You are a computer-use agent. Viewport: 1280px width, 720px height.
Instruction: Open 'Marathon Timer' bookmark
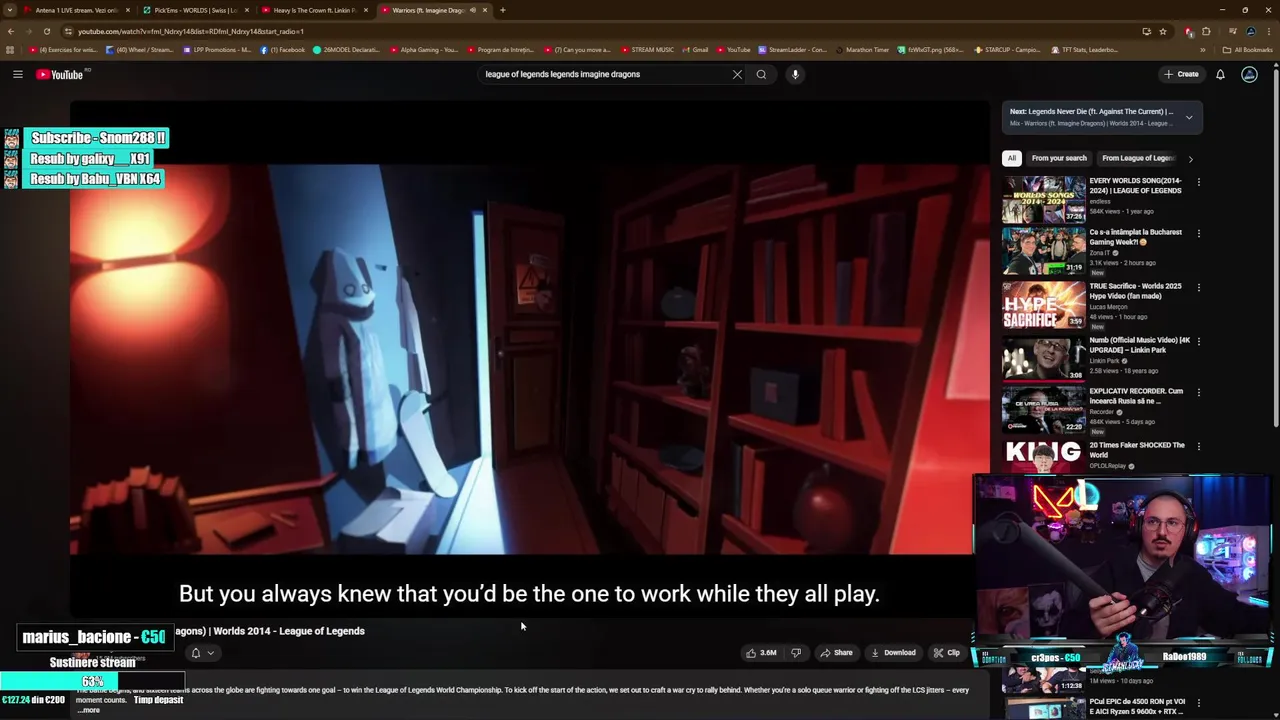pos(862,50)
